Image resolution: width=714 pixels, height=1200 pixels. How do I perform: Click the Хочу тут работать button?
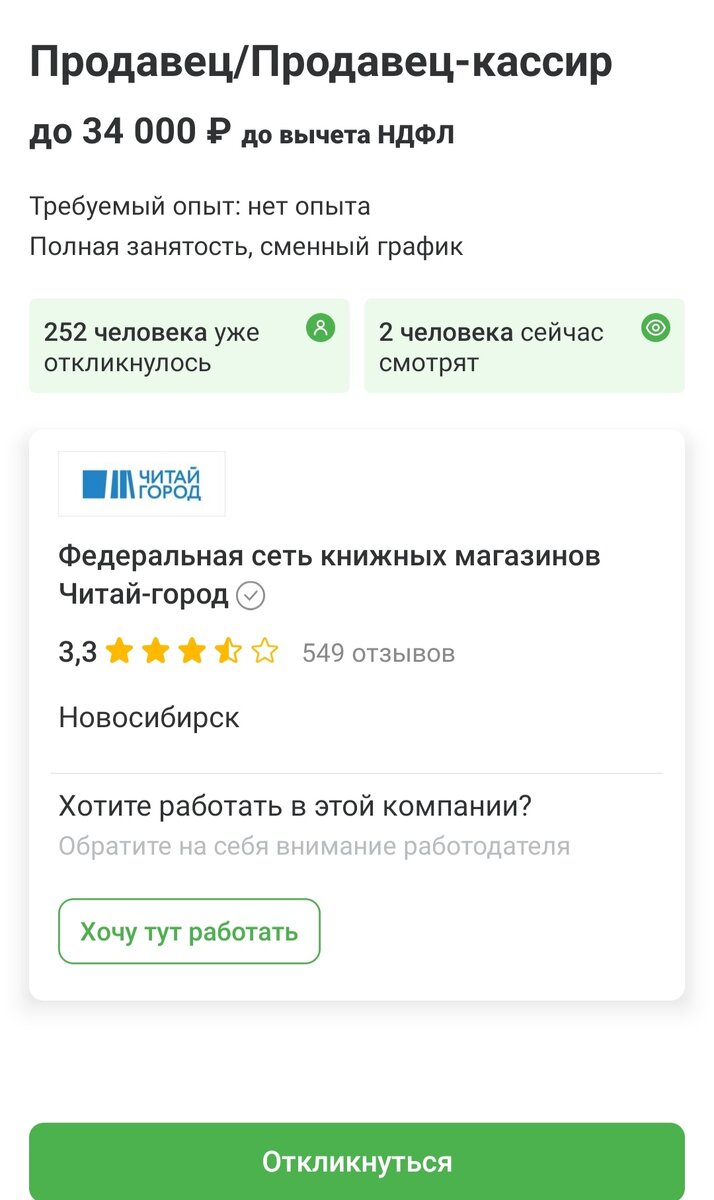(189, 931)
